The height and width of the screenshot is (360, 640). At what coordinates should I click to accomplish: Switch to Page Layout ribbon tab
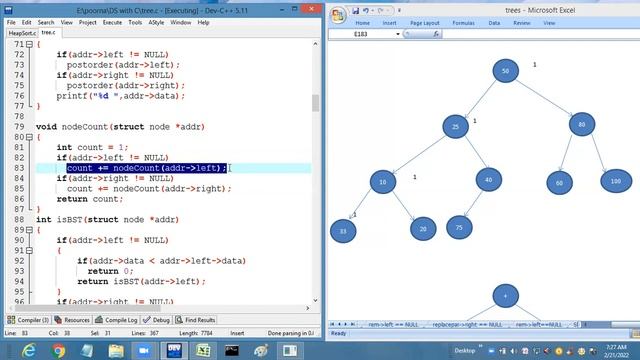point(424,23)
